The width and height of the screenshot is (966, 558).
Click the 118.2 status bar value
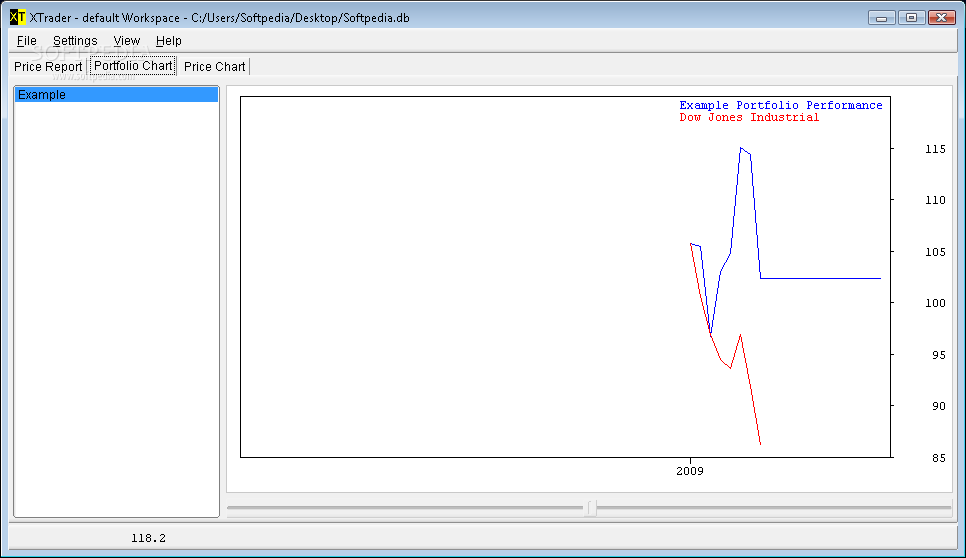[148, 538]
